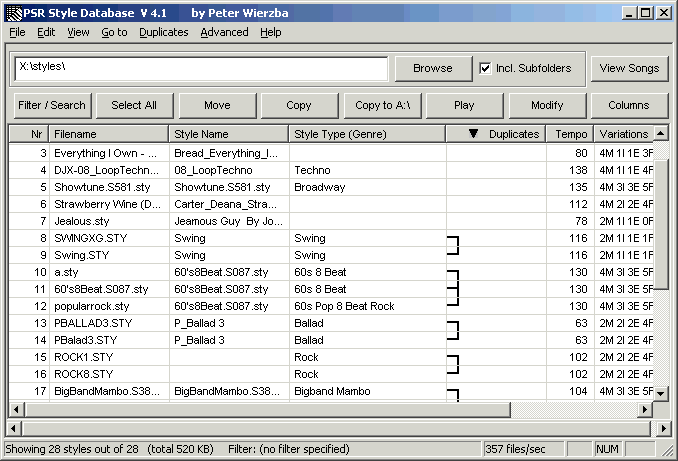Click the Copy to A:\ button

coord(382,105)
